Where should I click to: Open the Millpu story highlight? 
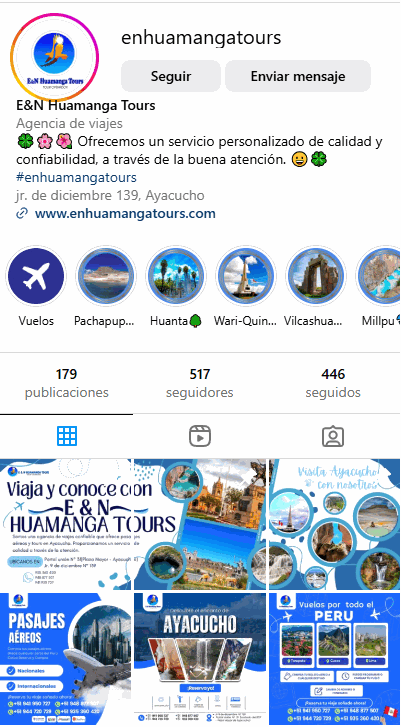click(380, 276)
